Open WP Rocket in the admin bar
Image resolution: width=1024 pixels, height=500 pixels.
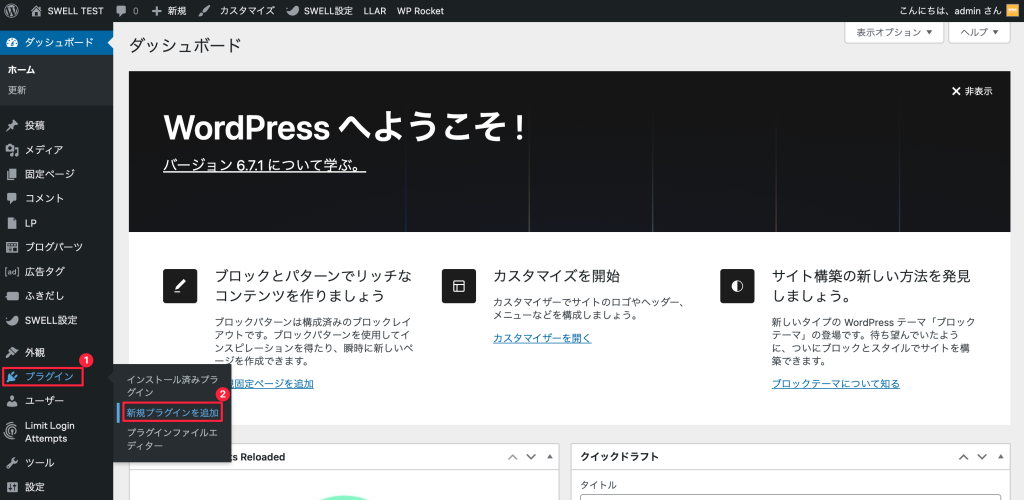click(420, 11)
